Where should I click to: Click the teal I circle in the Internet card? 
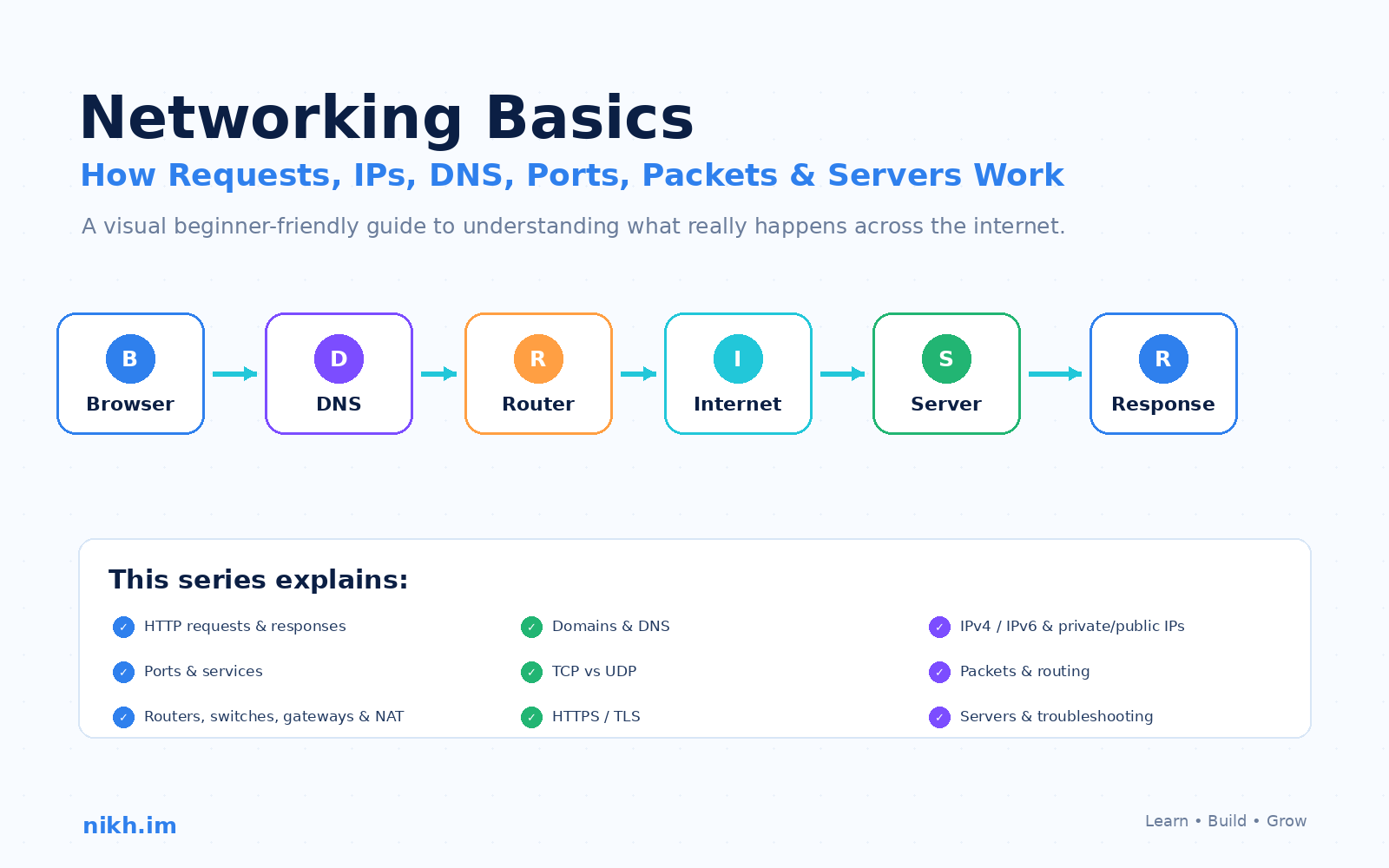coord(738,358)
